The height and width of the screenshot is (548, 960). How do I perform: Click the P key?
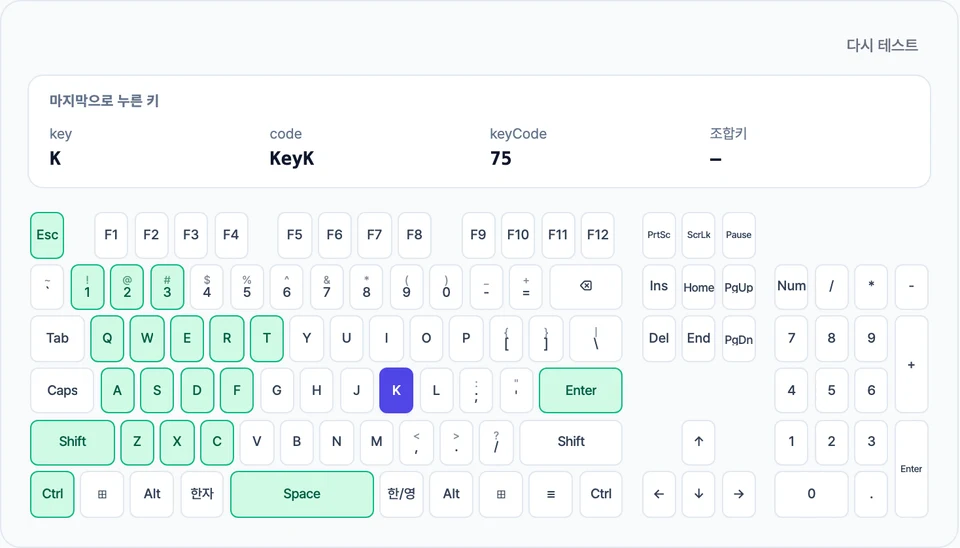point(466,339)
